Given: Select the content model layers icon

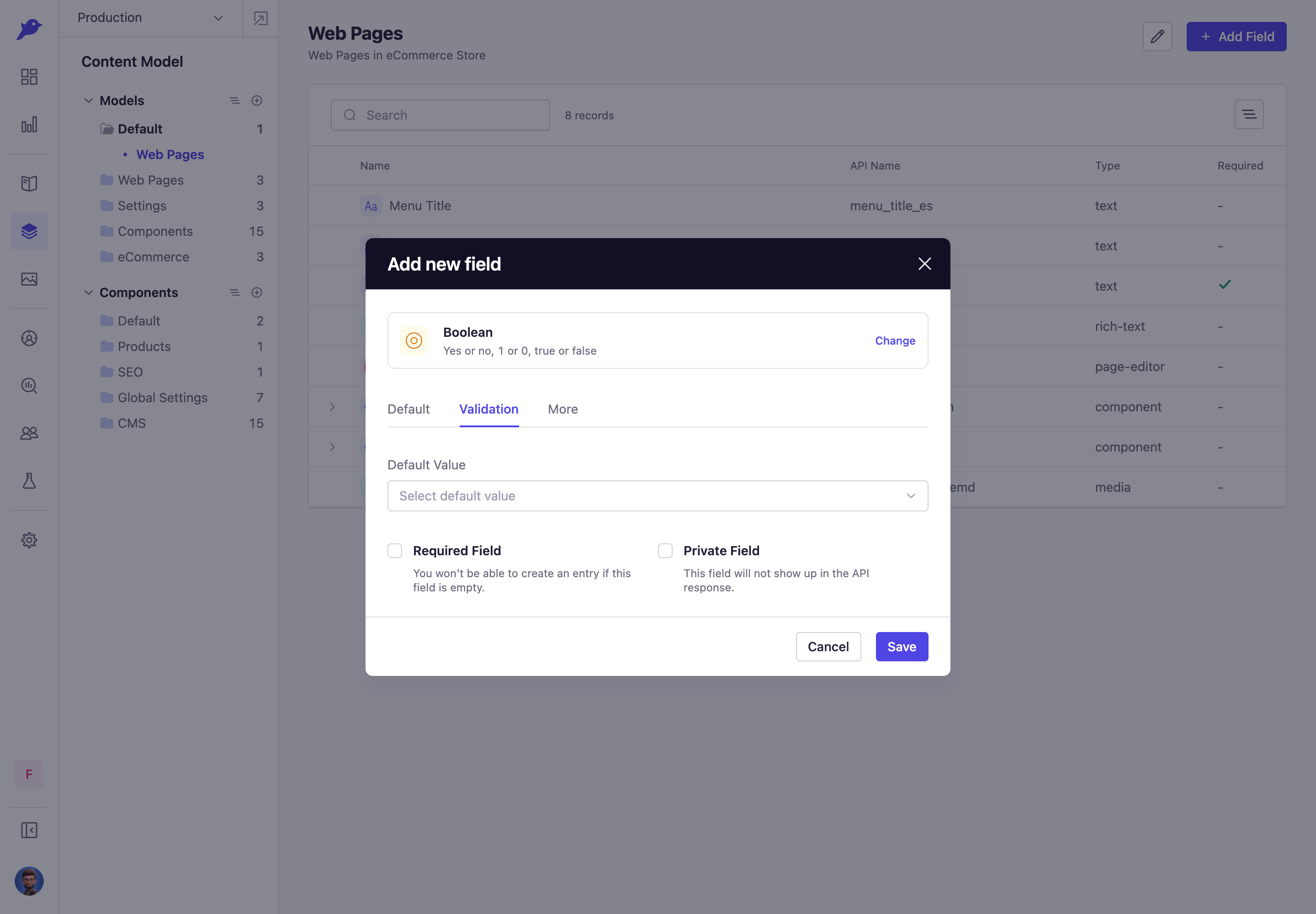Looking at the screenshot, I should click(x=29, y=231).
